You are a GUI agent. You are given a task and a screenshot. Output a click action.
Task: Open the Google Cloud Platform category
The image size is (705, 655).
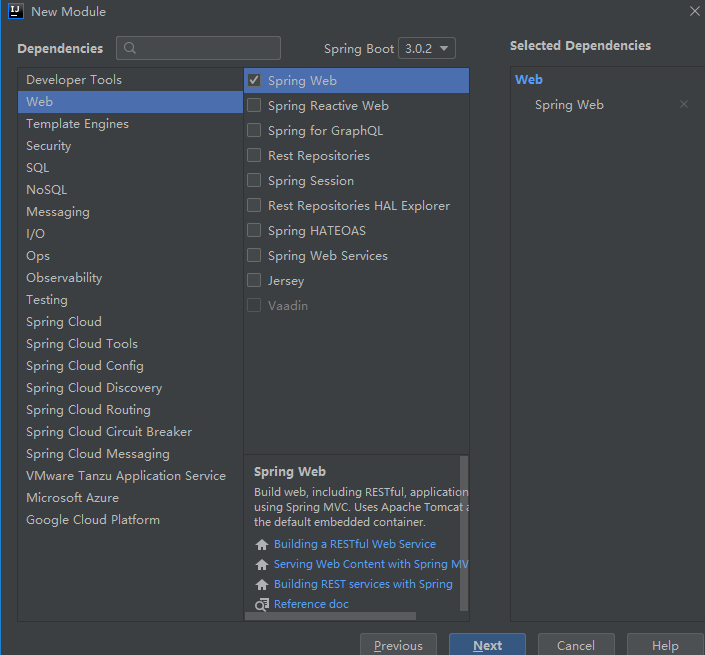pos(130,520)
